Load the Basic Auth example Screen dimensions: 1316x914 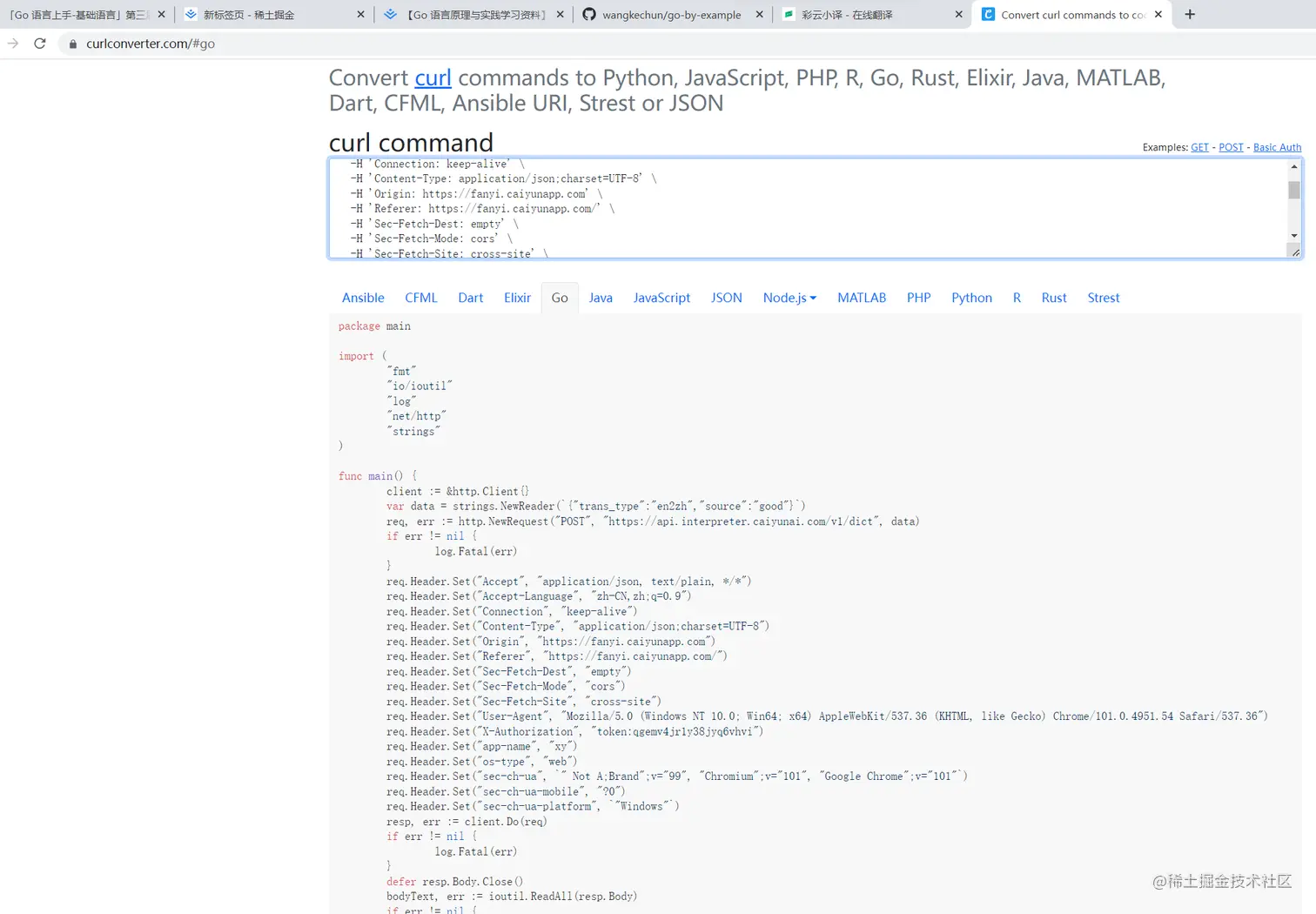coord(1277,147)
